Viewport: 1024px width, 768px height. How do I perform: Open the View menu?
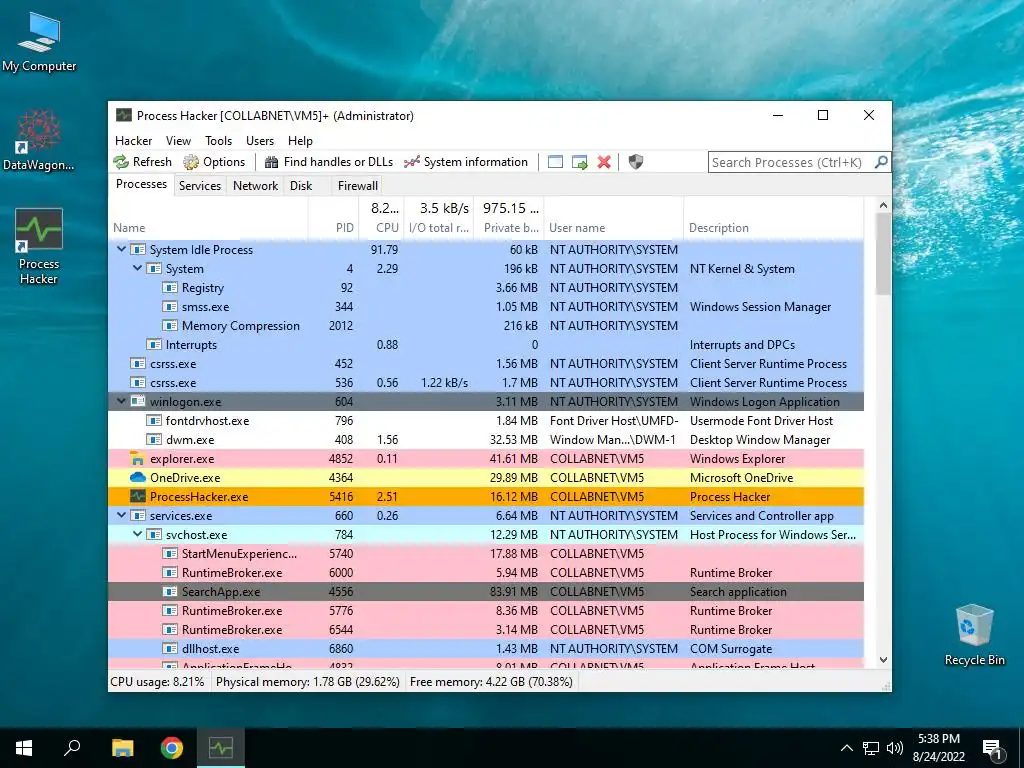(x=178, y=140)
